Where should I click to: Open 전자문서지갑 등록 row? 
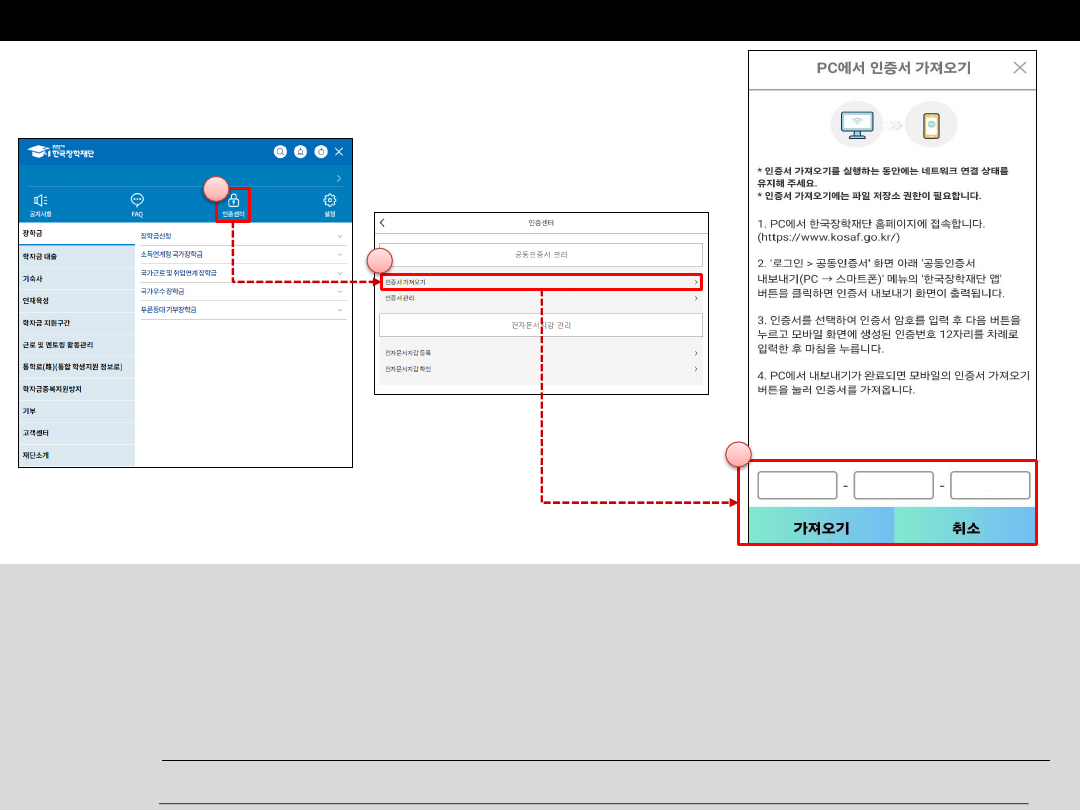click(540, 353)
